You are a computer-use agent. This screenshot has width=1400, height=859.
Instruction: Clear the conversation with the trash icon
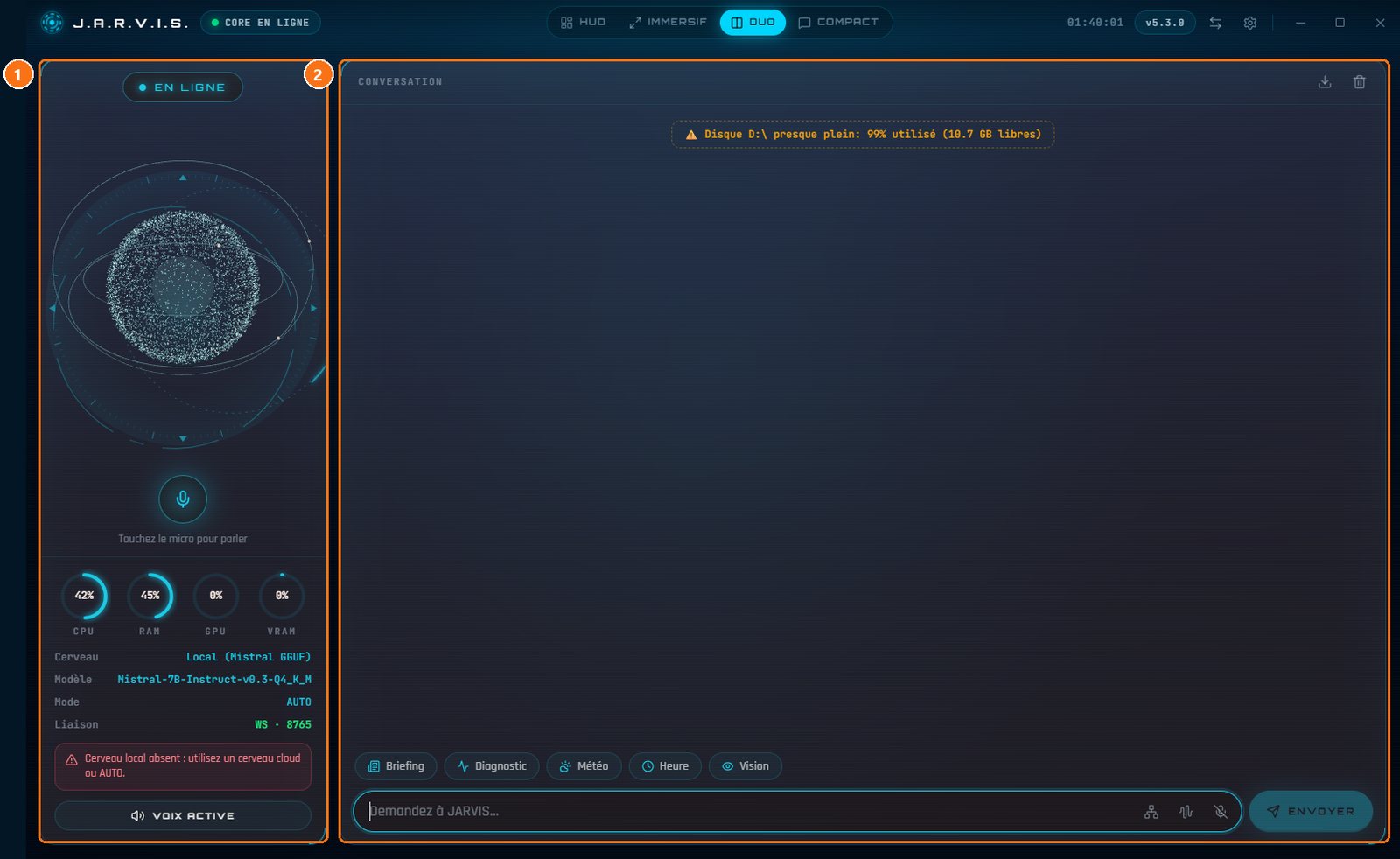click(1360, 82)
